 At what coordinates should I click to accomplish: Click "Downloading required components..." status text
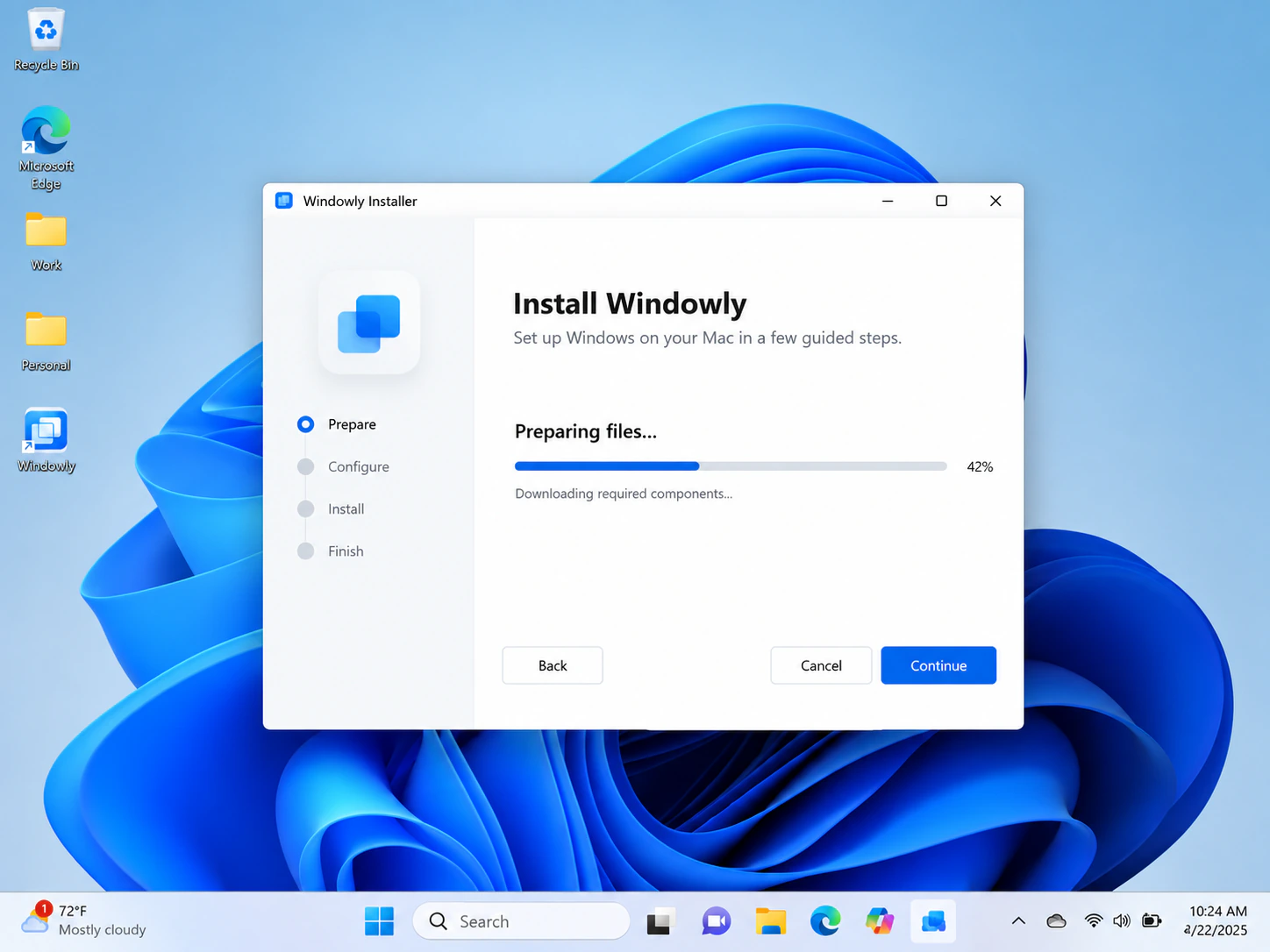(624, 494)
